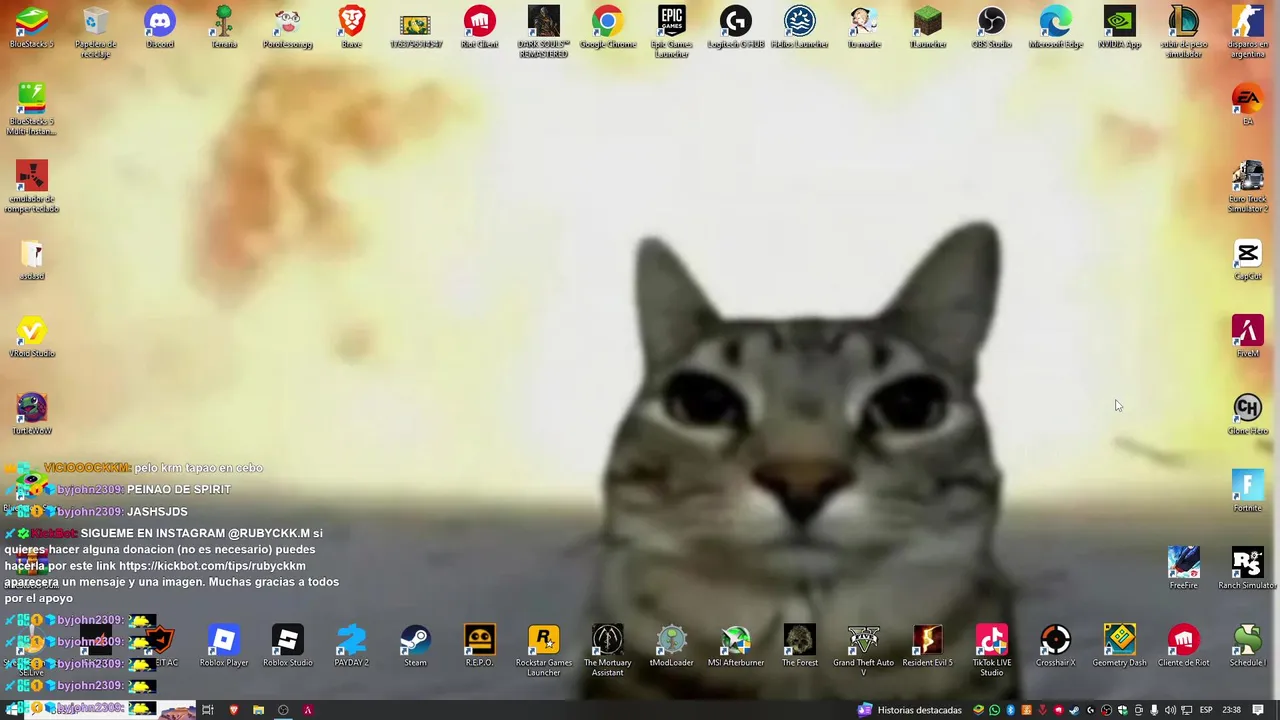Viewport: 1280px width, 720px height.
Task: Open the tModLoader desktop icon
Action: 672,646
